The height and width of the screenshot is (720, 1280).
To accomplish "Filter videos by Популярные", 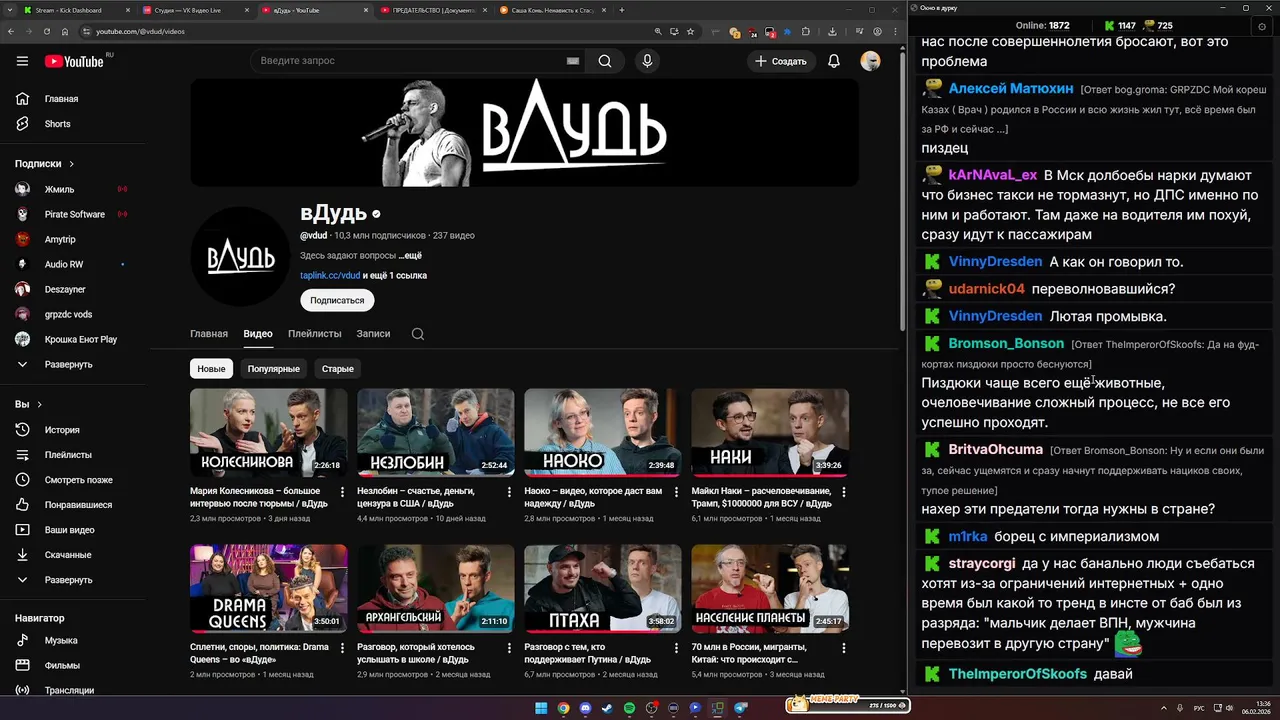I will tap(274, 369).
